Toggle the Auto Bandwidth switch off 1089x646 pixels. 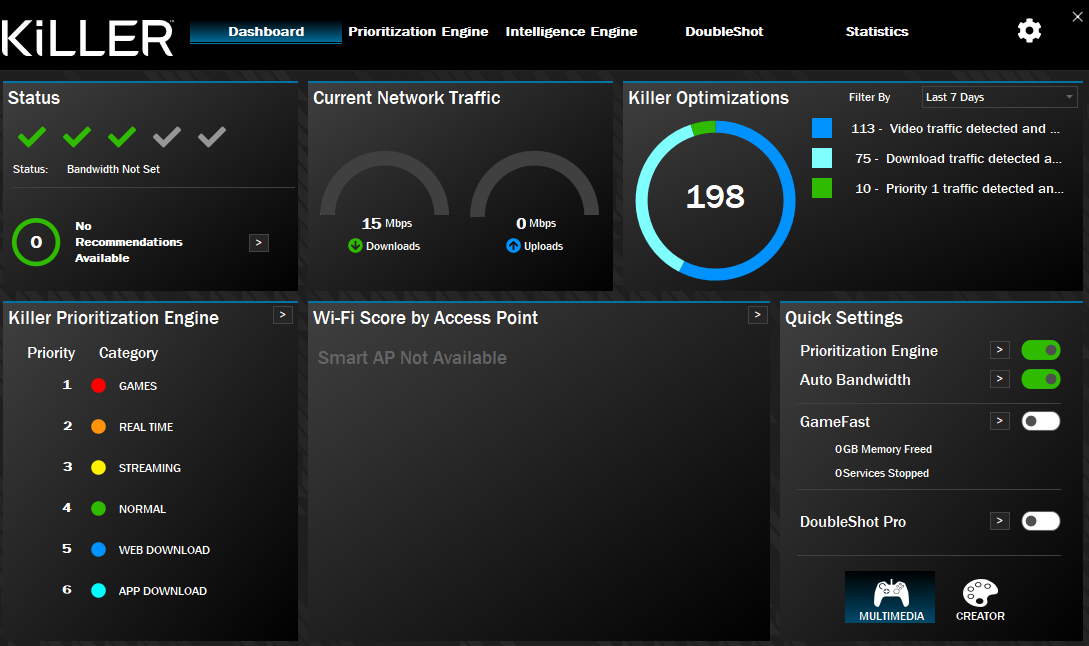point(1040,379)
